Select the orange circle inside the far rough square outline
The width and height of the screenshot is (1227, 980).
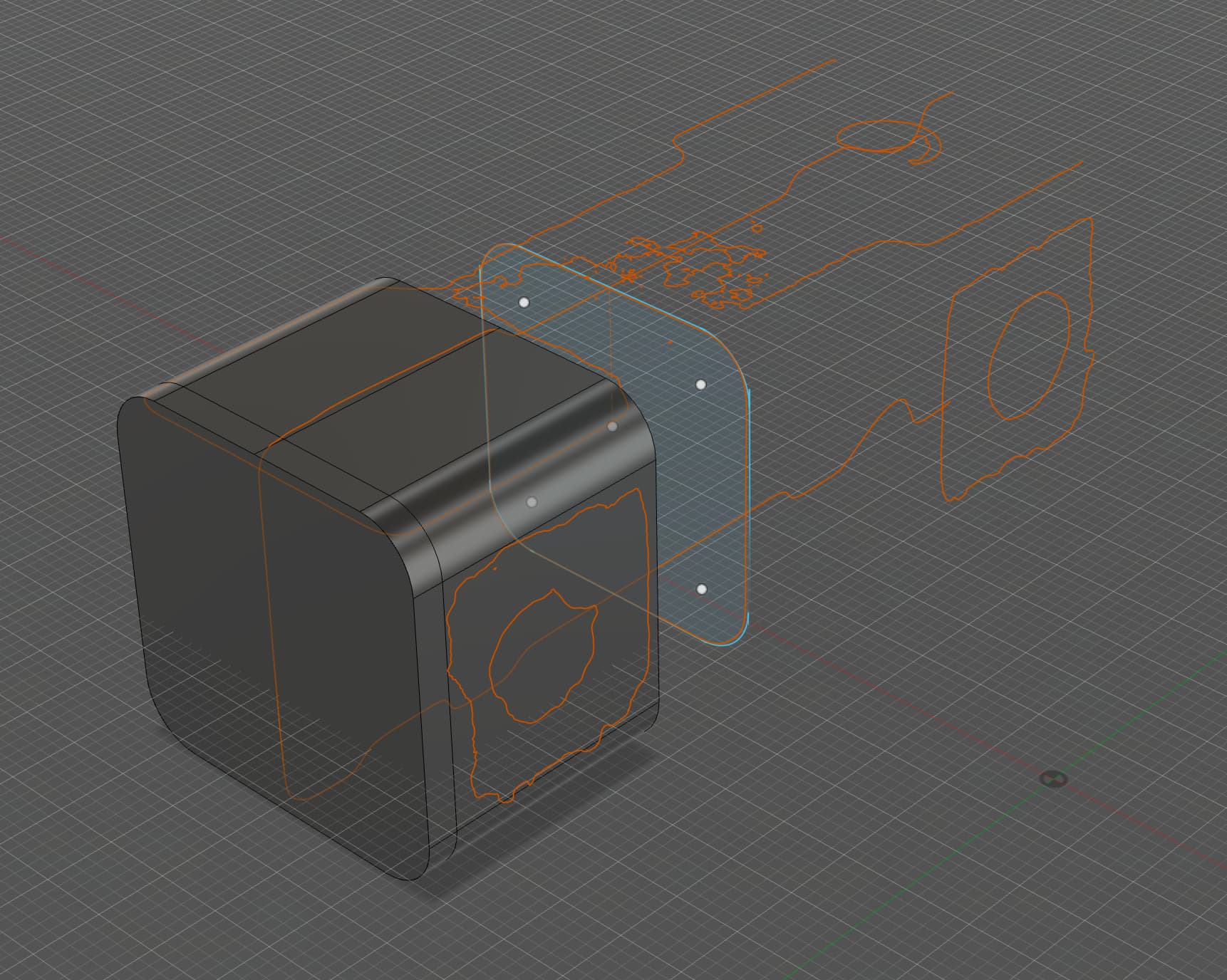tap(1029, 355)
